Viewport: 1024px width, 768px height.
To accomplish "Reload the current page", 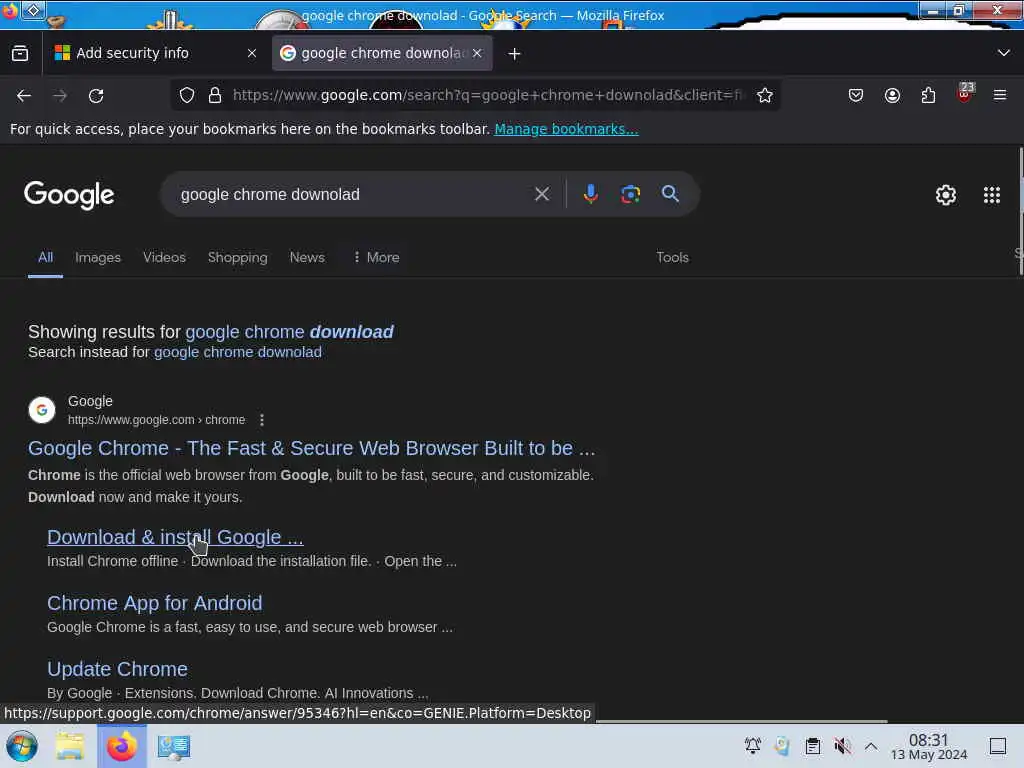I will (x=96, y=95).
